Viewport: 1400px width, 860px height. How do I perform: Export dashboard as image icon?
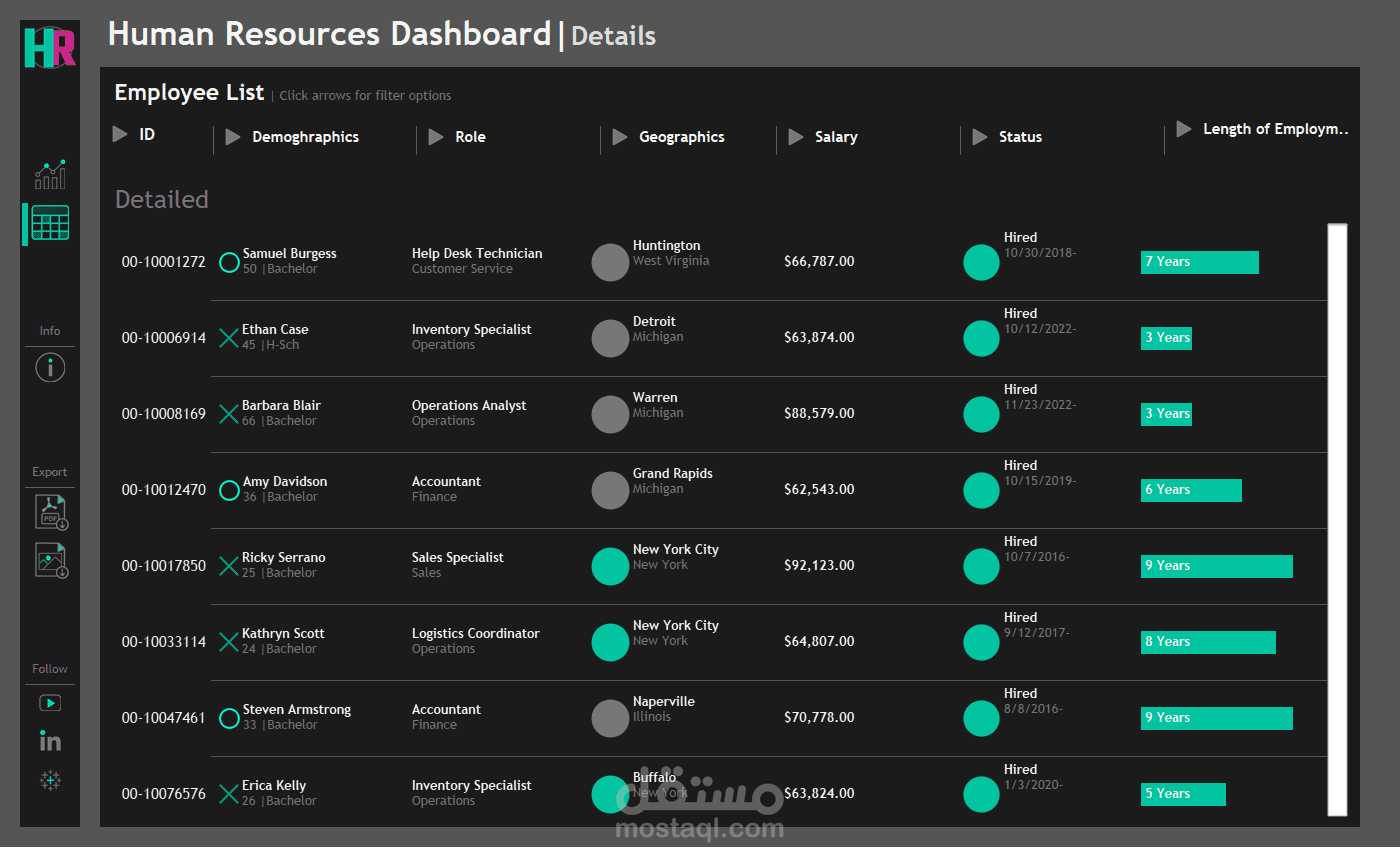pos(50,560)
